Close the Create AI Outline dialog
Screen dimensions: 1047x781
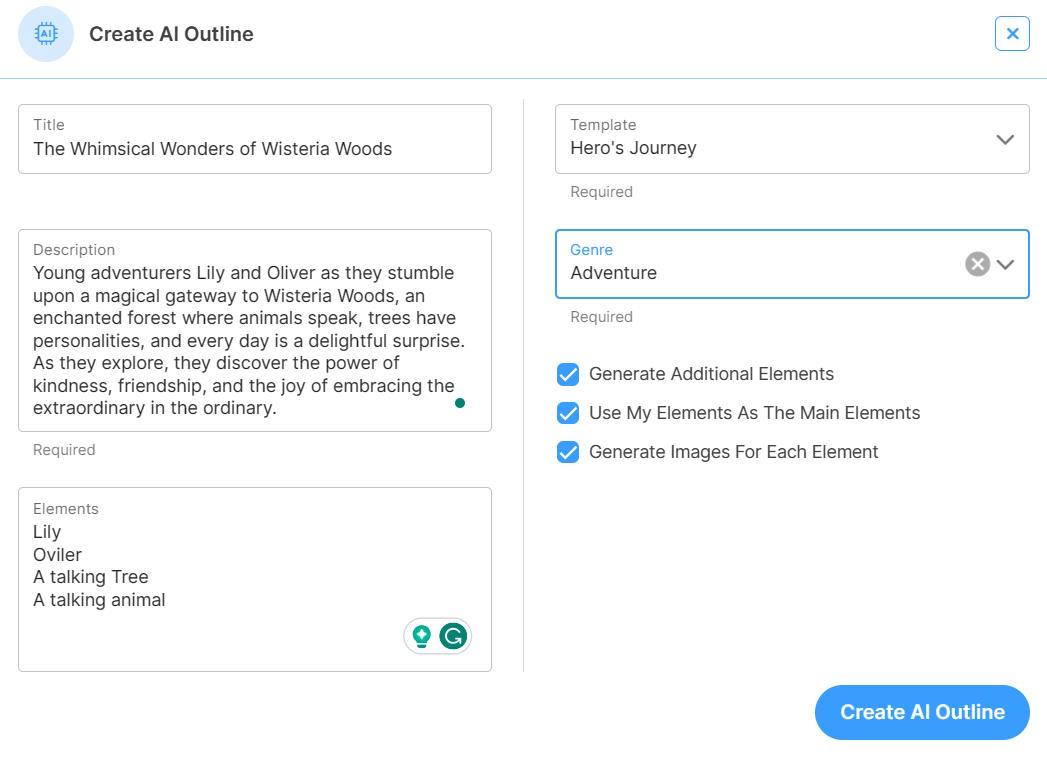(1012, 34)
